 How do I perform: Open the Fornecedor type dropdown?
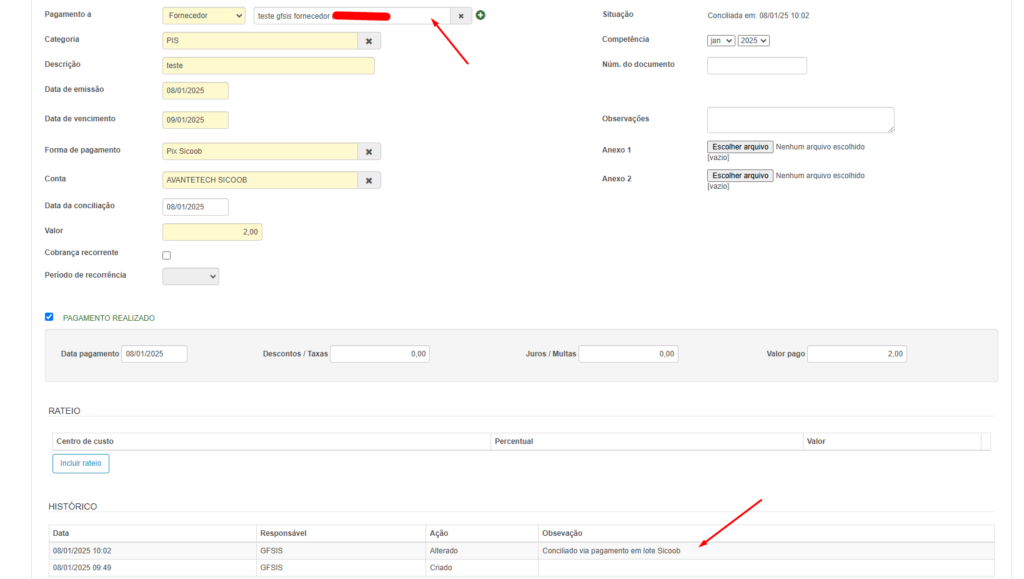[x=204, y=16]
